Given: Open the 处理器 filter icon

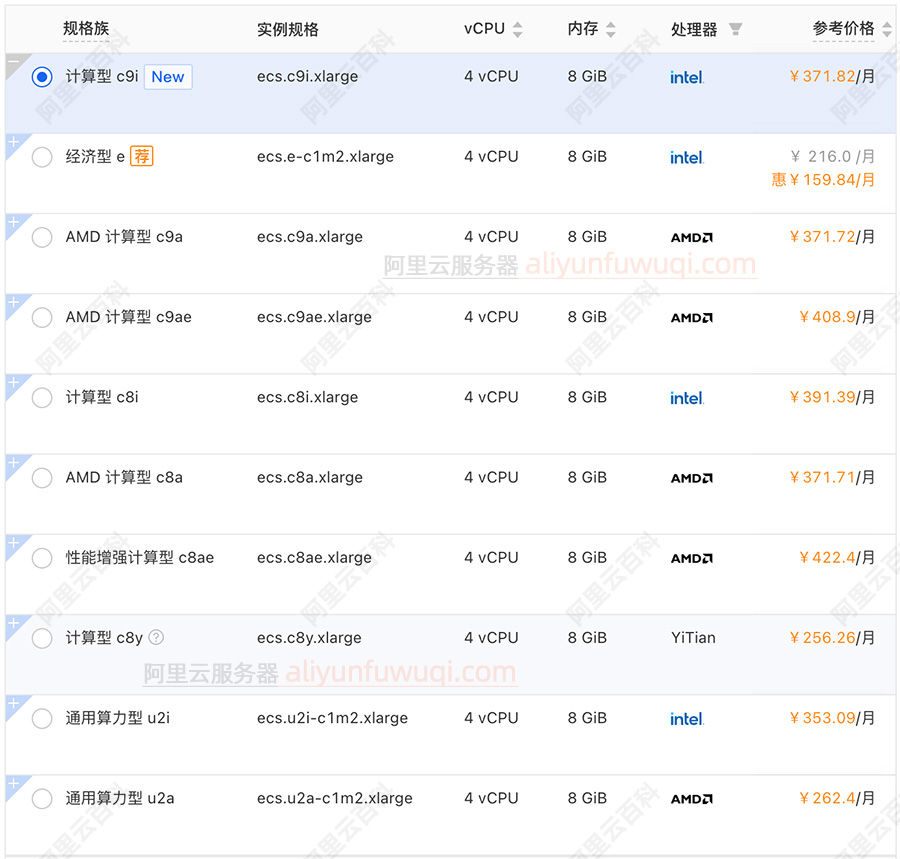Looking at the screenshot, I should (x=735, y=30).
